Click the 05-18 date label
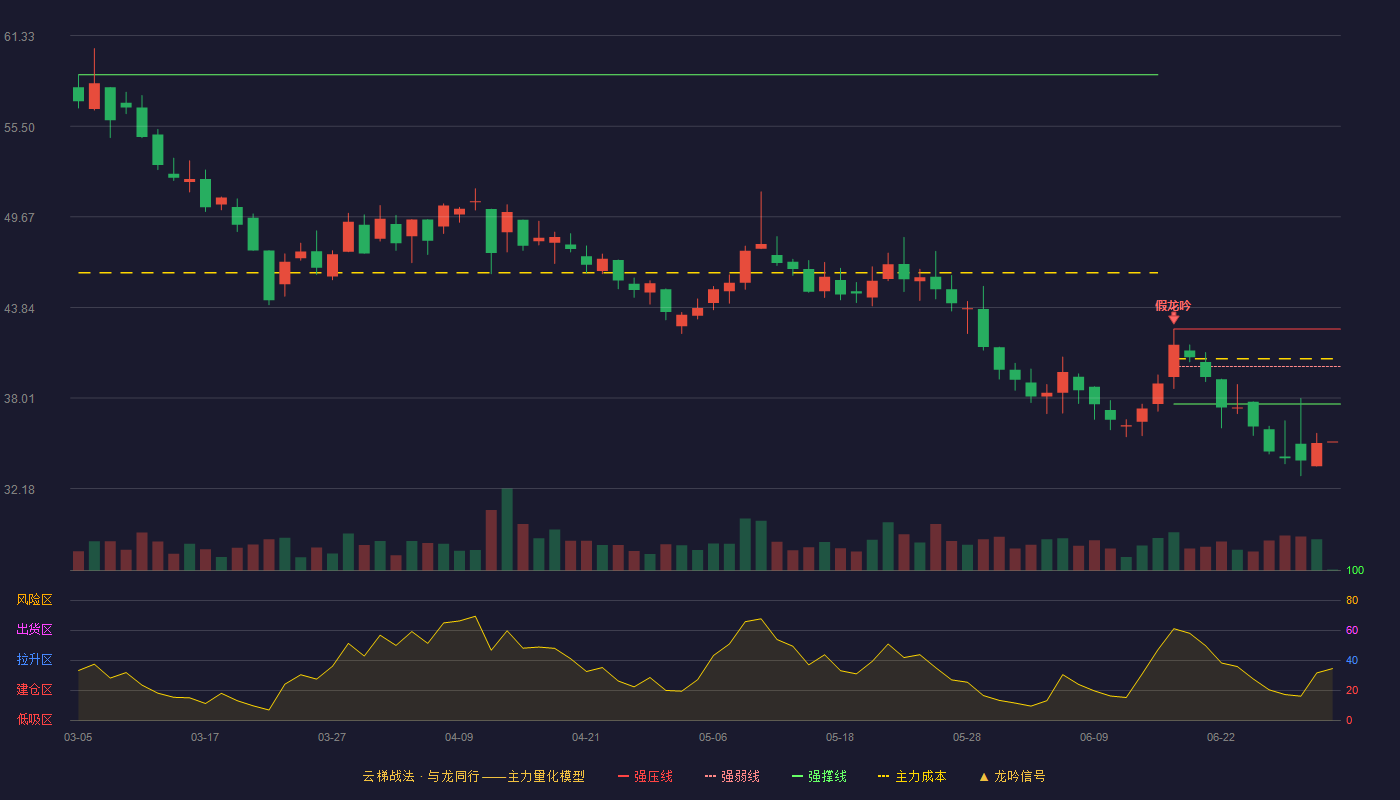Image resolution: width=1400 pixels, height=800 pixels. pyautogui.click(x=840, y=737)
